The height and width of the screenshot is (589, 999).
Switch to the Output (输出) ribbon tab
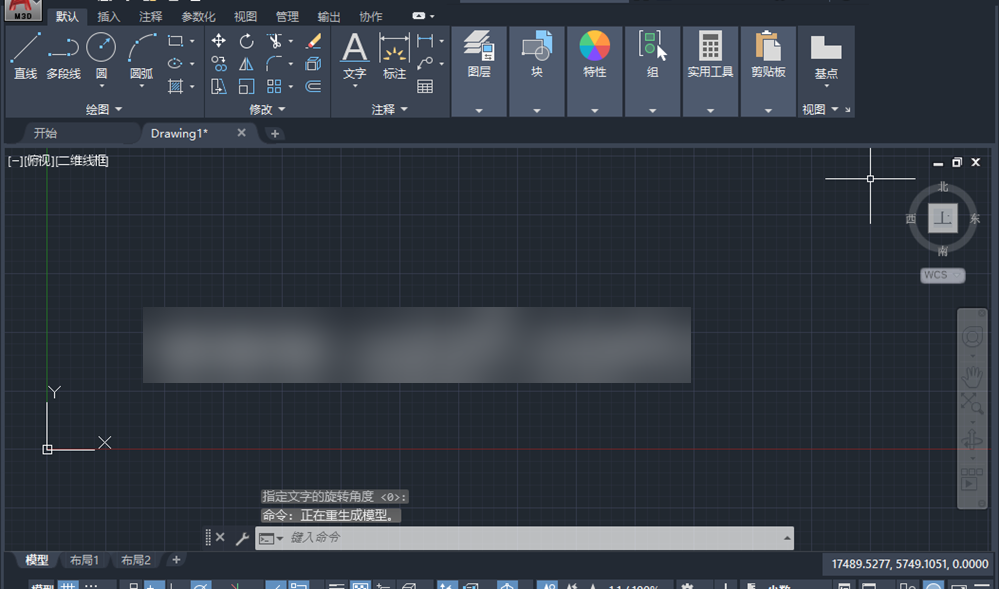pos(329,17)
